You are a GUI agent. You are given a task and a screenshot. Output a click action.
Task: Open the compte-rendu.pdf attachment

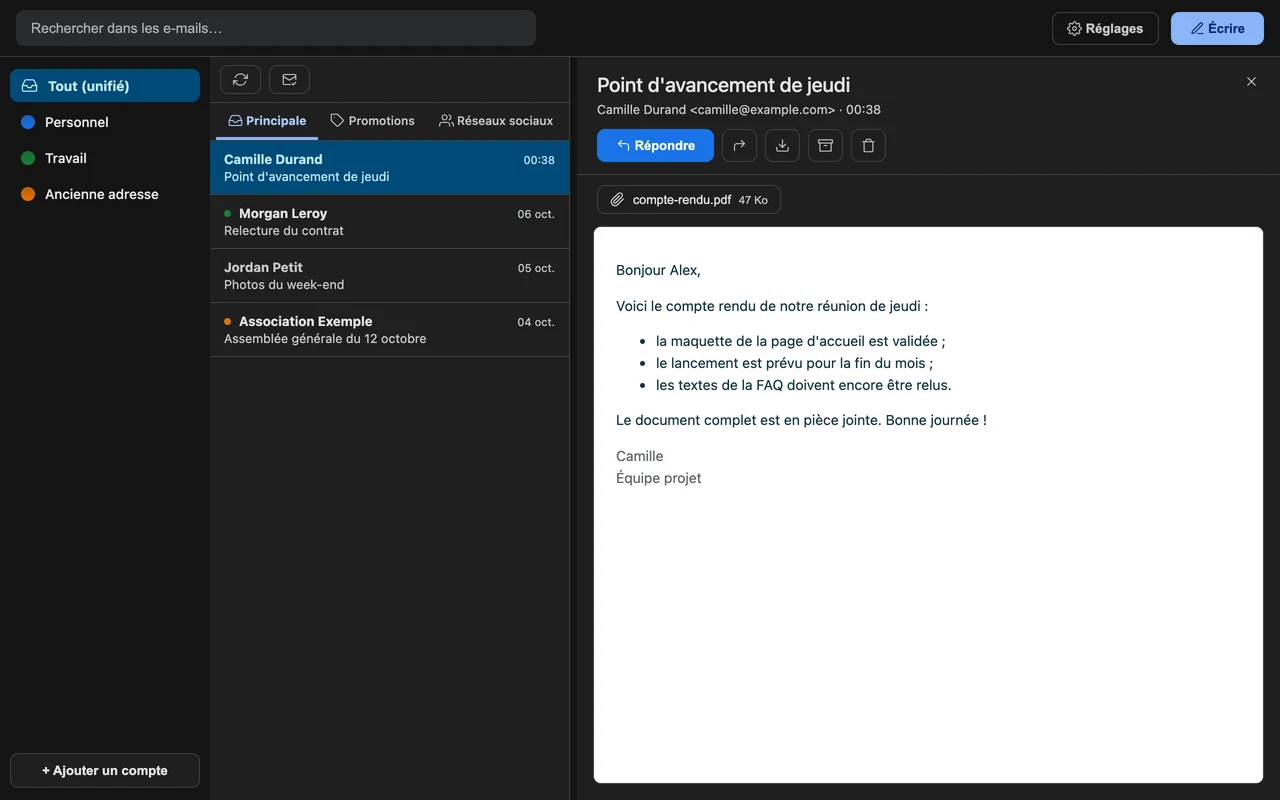tap(689, 200)
